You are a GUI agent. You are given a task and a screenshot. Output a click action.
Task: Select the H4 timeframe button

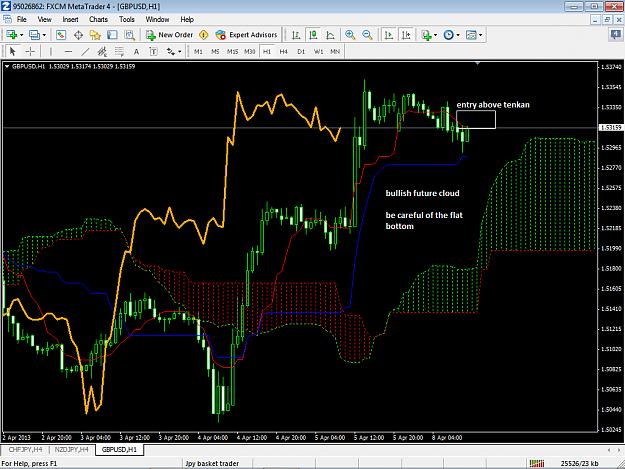pos(283,51)
